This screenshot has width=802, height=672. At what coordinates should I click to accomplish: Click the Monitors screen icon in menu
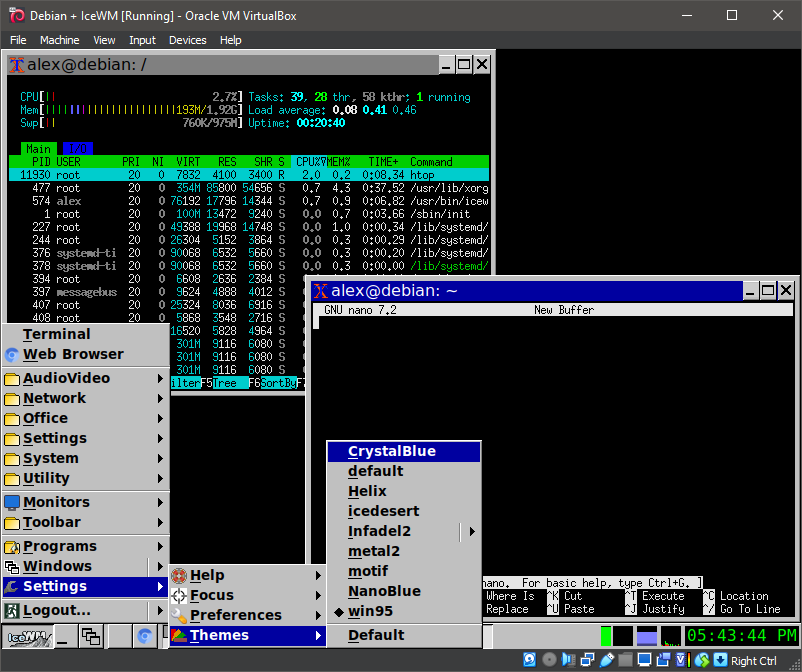pyautogui.click(x=12, y=502)
